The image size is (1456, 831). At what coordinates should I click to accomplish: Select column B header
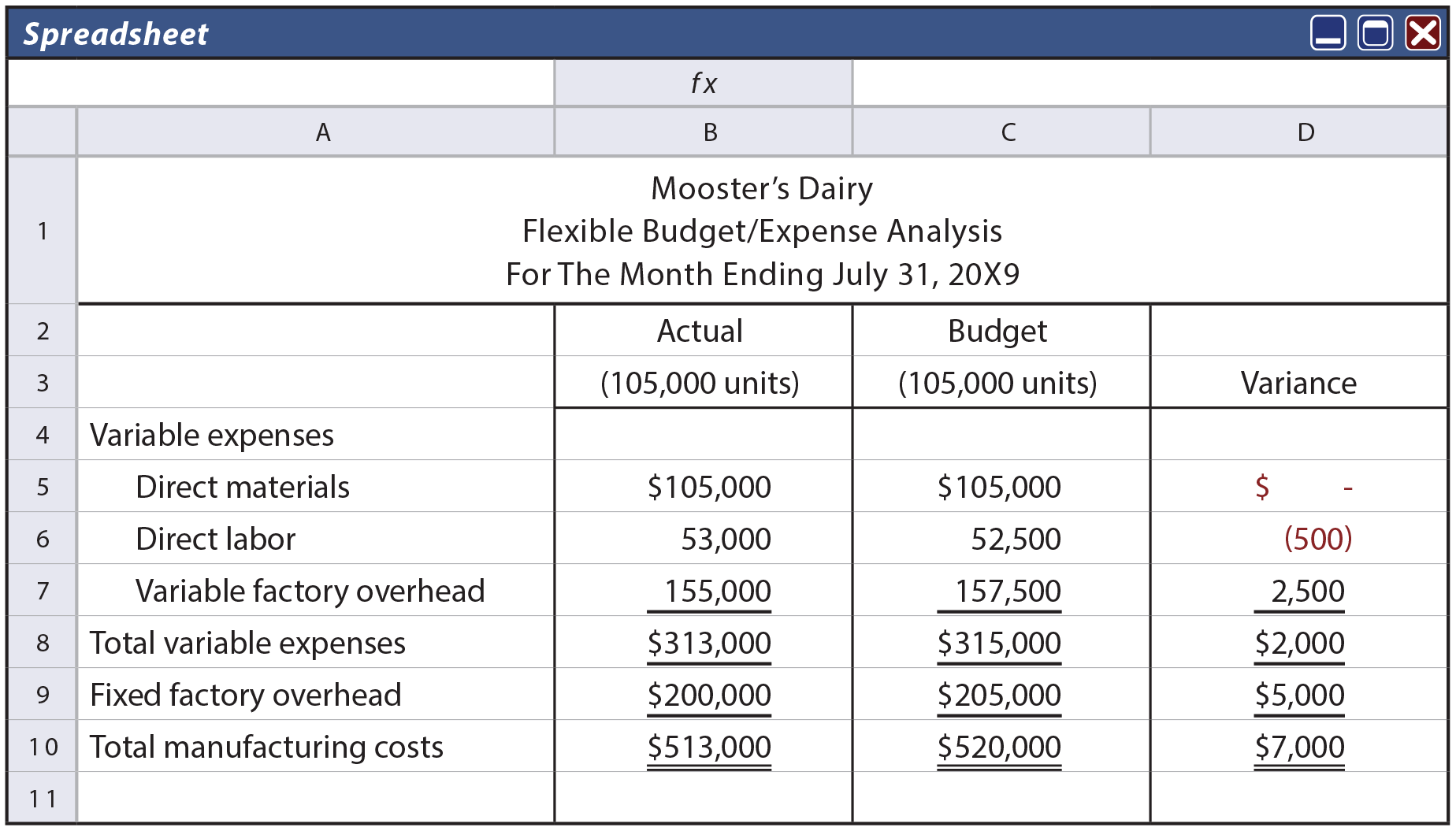(x=711, y=132)
